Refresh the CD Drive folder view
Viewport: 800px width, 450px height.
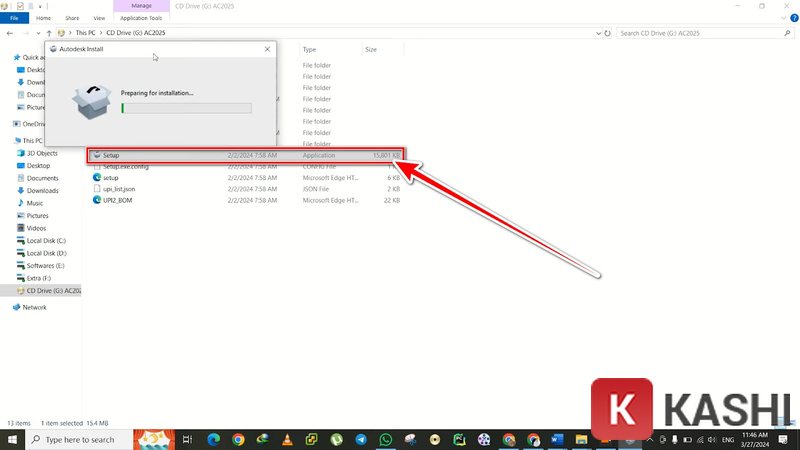point(607,33)
